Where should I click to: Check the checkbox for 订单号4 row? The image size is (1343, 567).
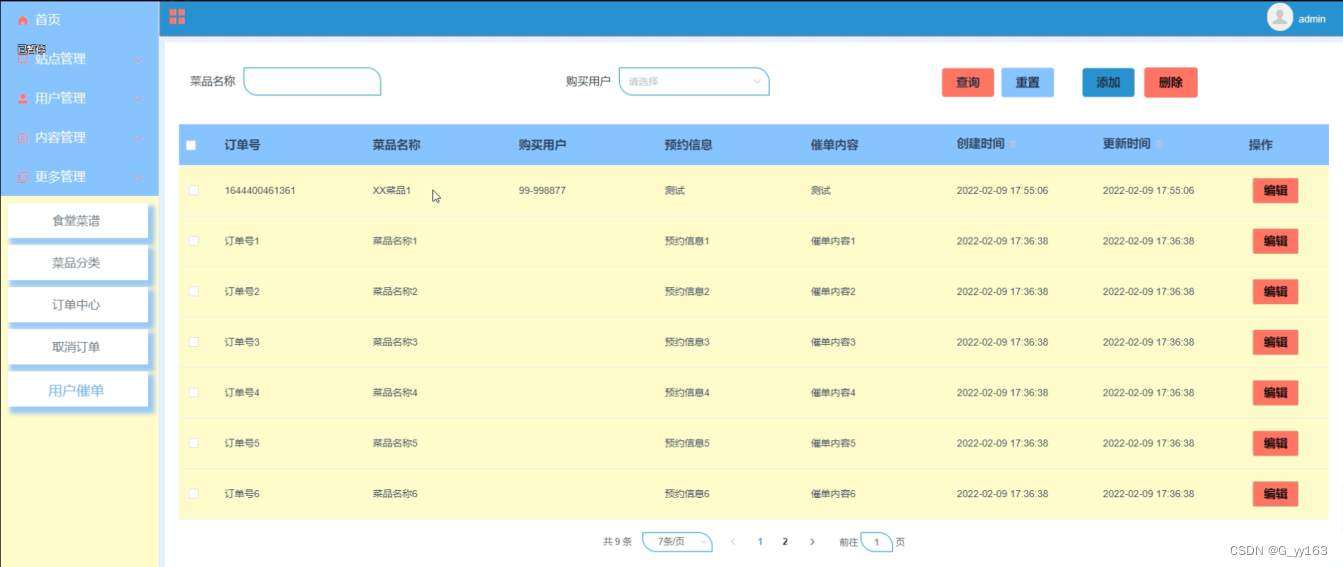[x=194, y=392]
